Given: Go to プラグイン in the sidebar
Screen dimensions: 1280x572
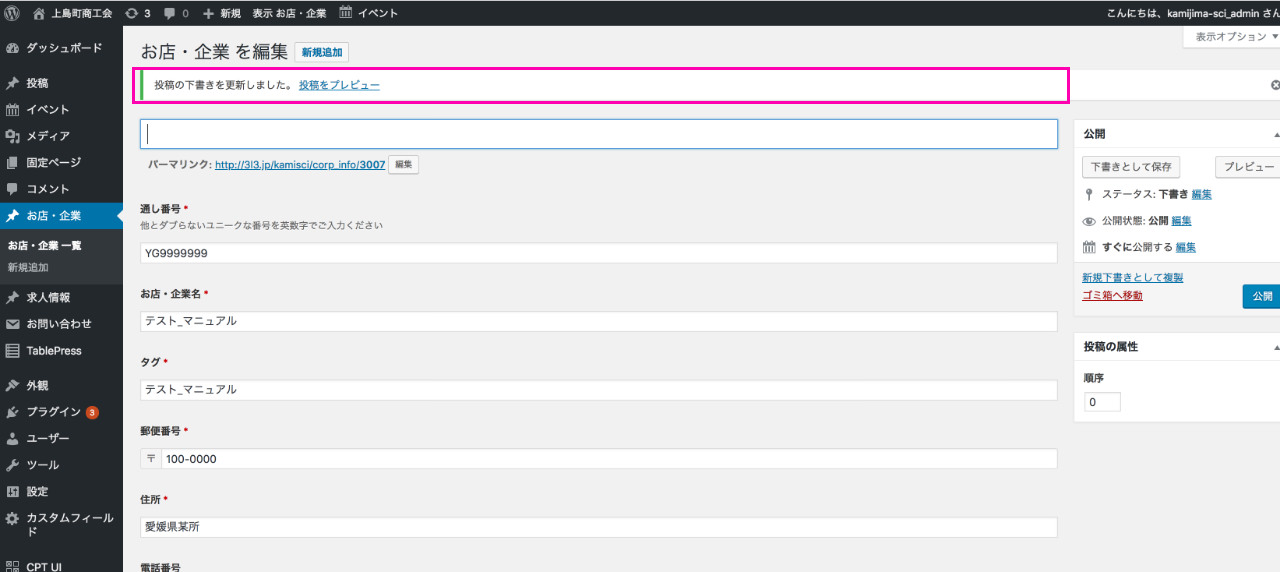Looking at the screenshot, I should (x=53, y=412).
